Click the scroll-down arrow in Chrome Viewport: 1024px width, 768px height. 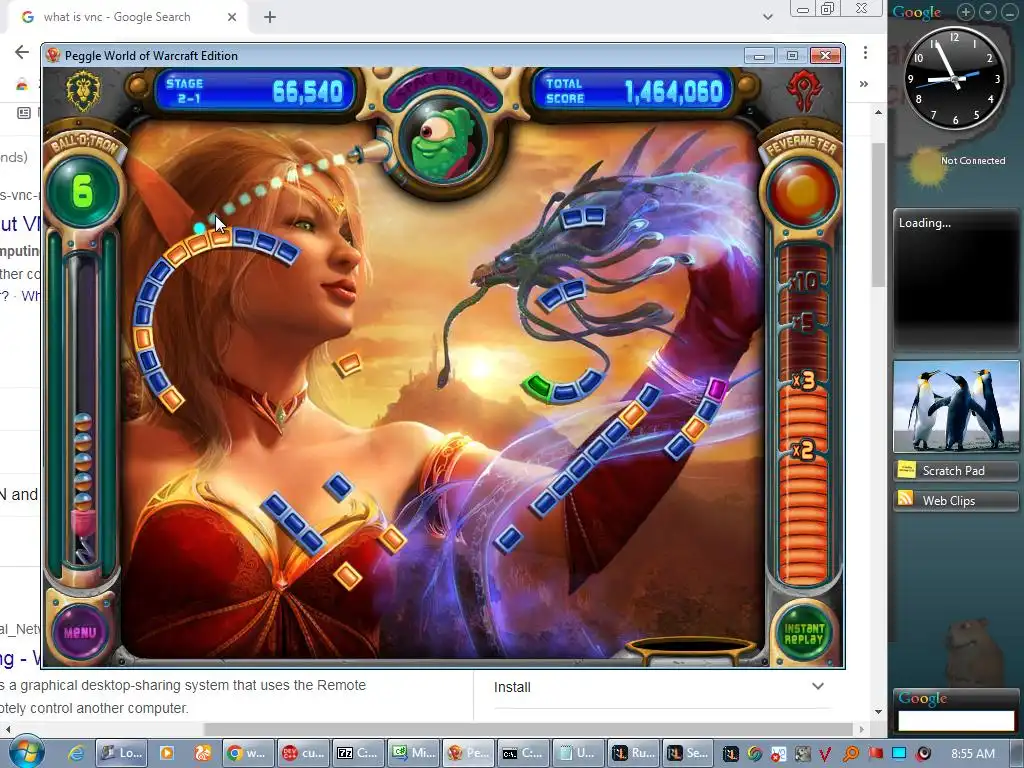click(878, 712)
